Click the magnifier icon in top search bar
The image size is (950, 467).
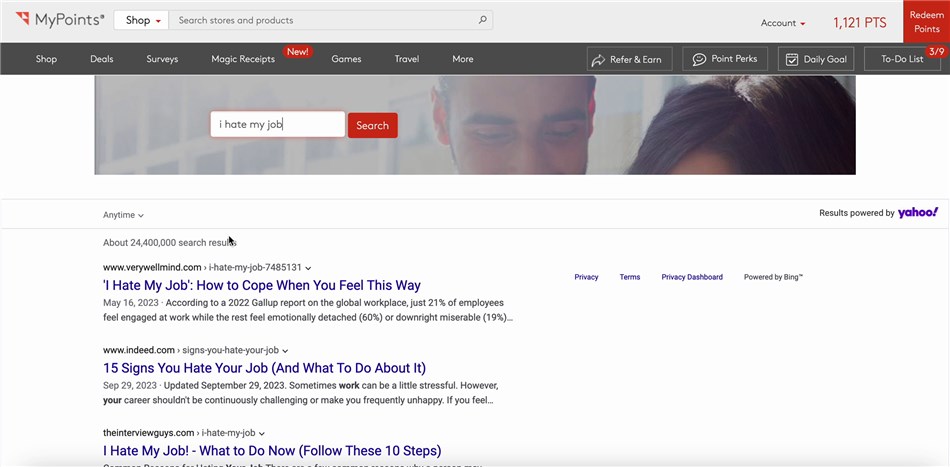pyautogui.click(x=482, y=20)
